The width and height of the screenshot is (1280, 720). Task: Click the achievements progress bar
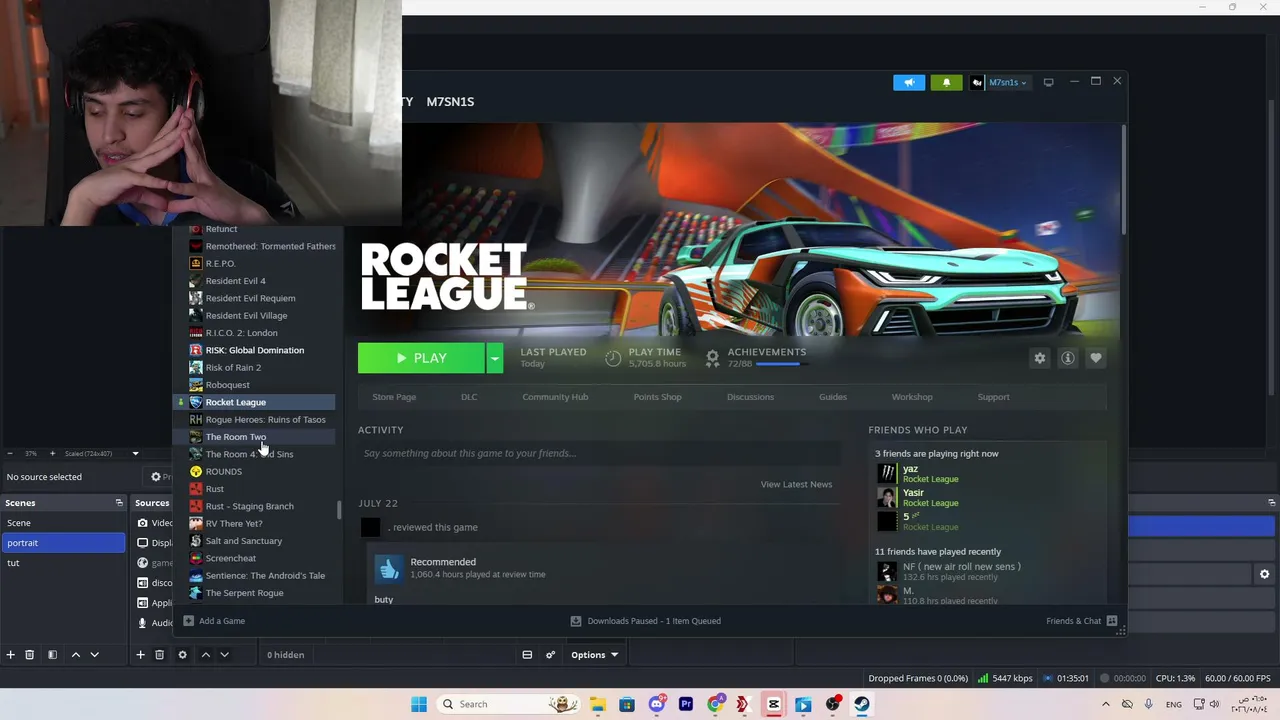tap(780, 365)
